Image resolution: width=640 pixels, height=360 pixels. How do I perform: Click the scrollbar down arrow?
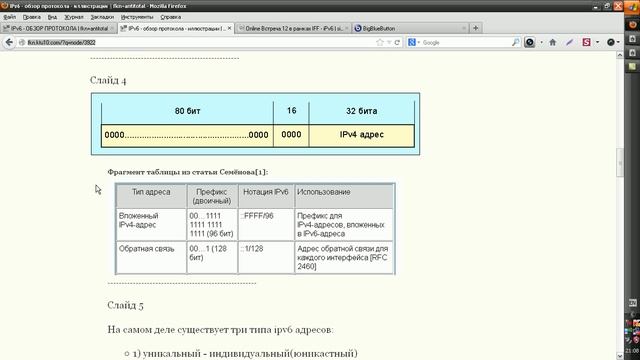coord(620,356)
